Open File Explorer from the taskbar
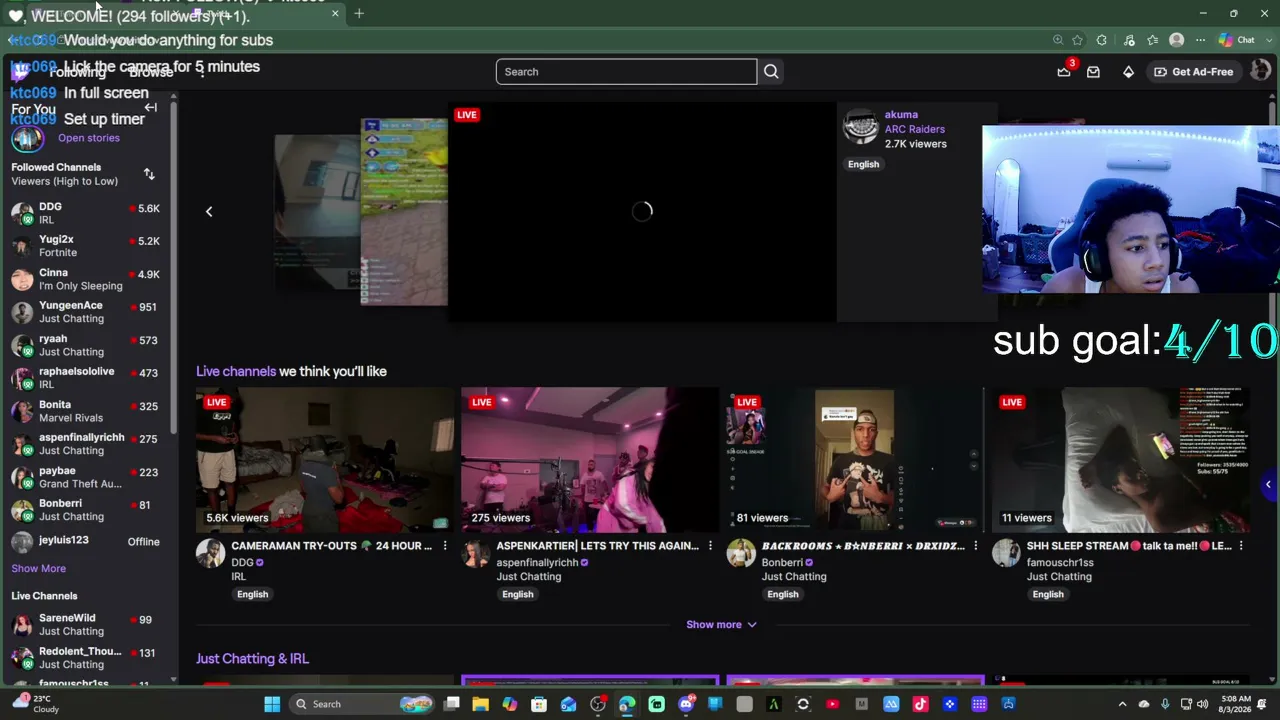 [x=481, y=704]
